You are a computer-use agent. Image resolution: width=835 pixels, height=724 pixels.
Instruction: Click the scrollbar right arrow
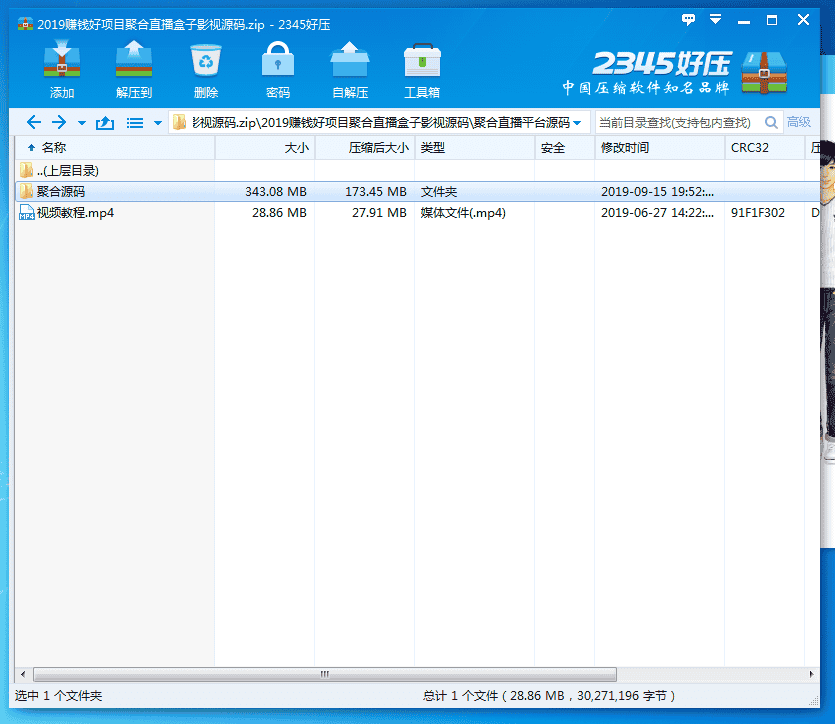click(x=812, y=674)
